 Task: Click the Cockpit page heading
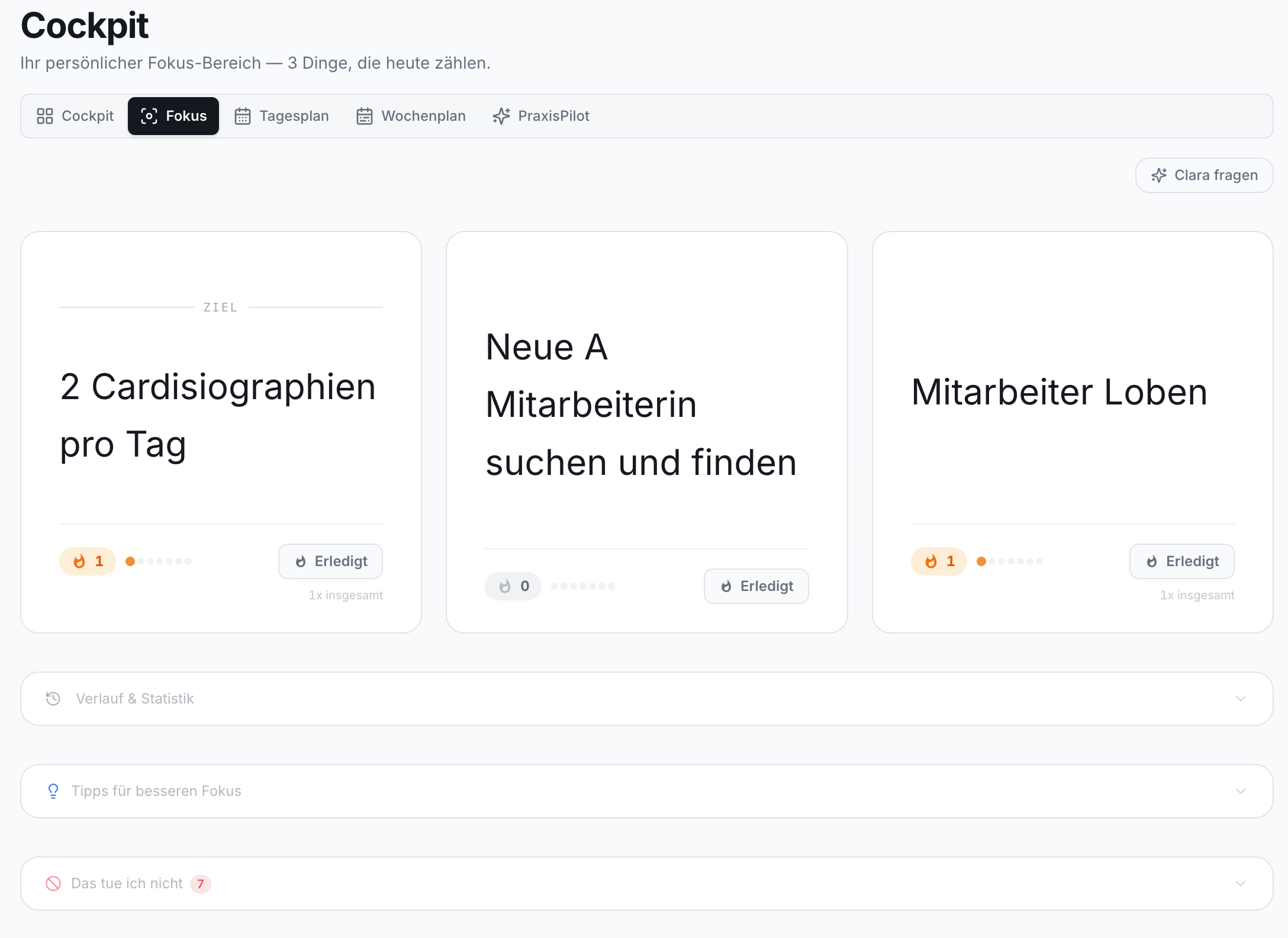(85, 26)
